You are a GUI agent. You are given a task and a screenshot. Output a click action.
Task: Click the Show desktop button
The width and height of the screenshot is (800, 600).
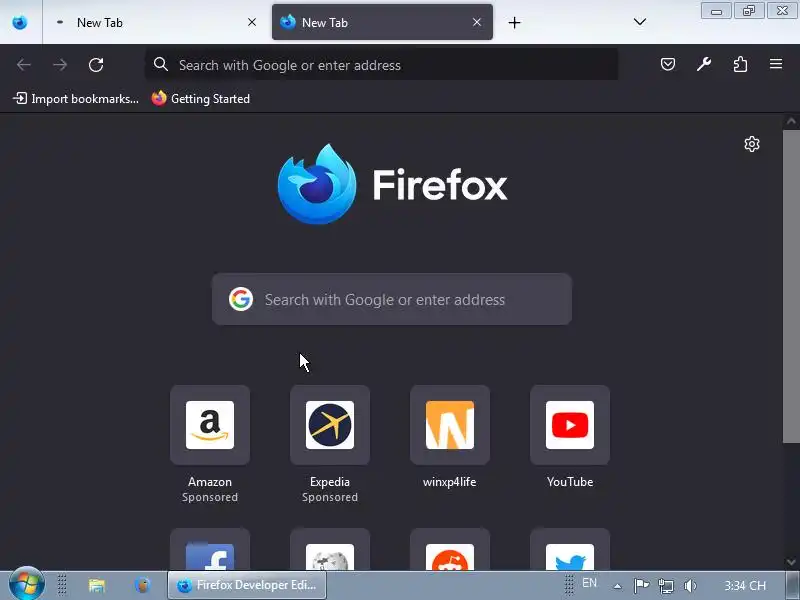[x=793, y=585]
